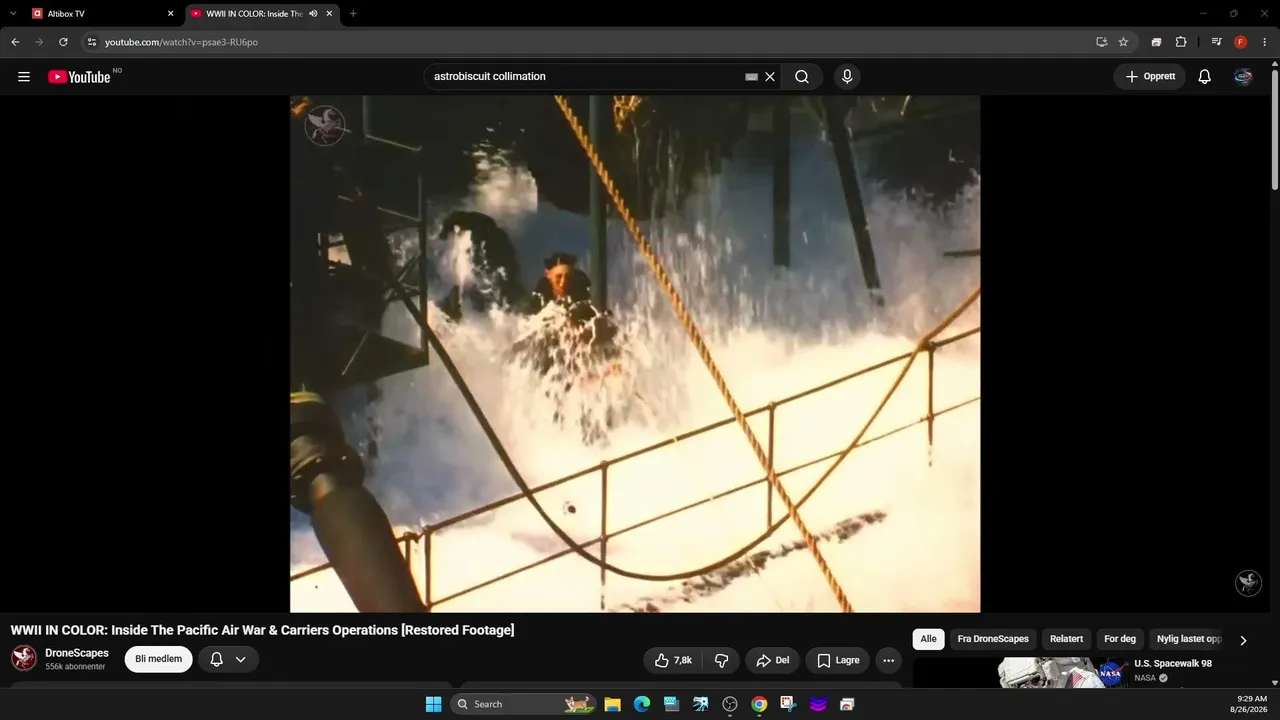
Task: View site information icon in address bar
Action: pos(92,42)
